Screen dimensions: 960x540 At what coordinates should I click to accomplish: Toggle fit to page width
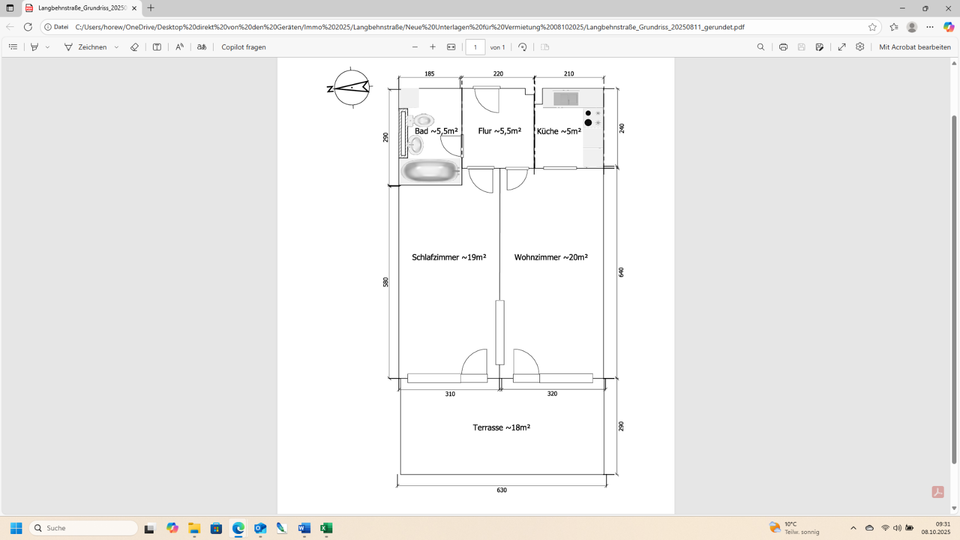(451, 47)
